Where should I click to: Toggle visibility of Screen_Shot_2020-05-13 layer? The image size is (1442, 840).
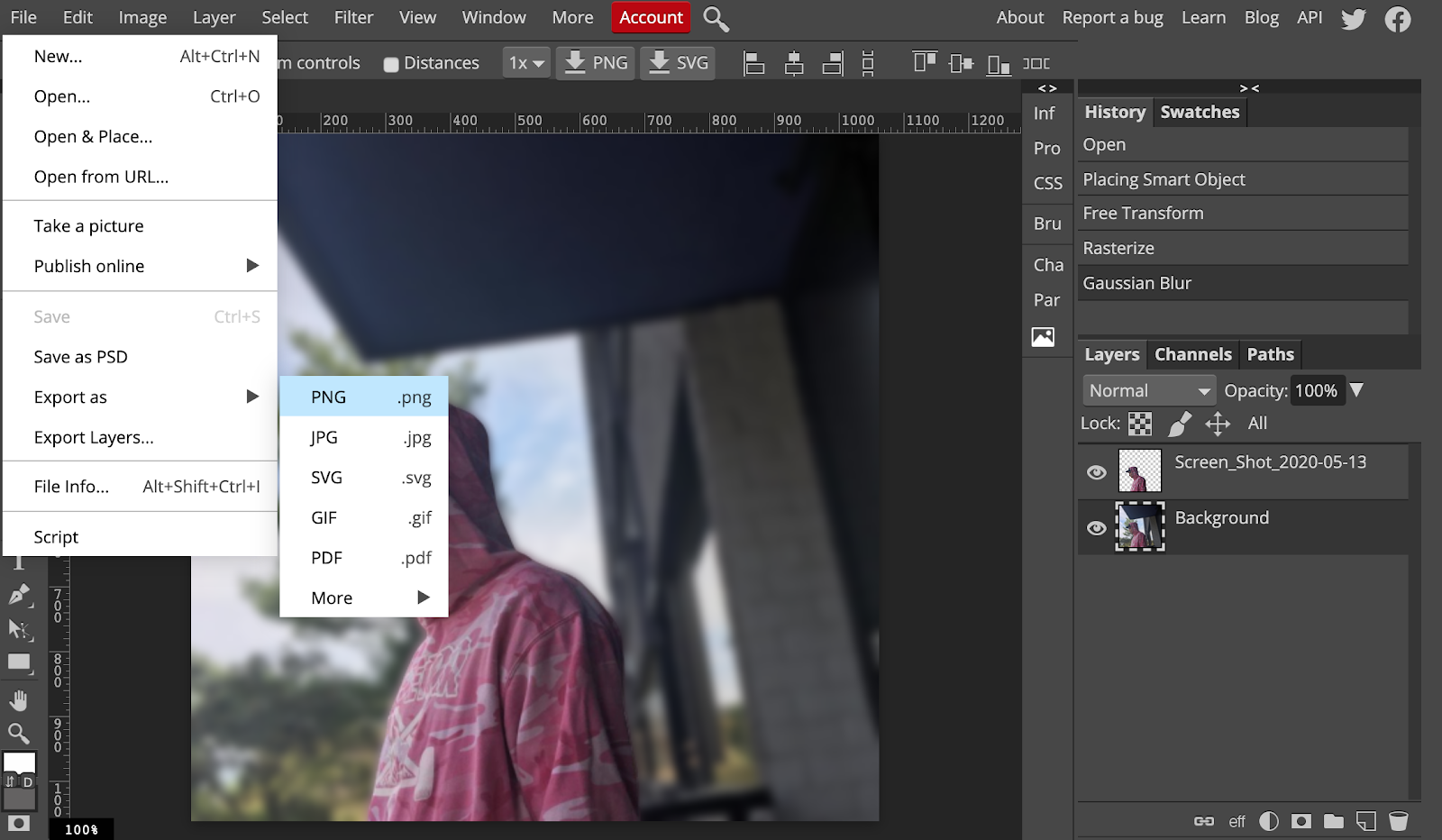tap(1096, 472)
